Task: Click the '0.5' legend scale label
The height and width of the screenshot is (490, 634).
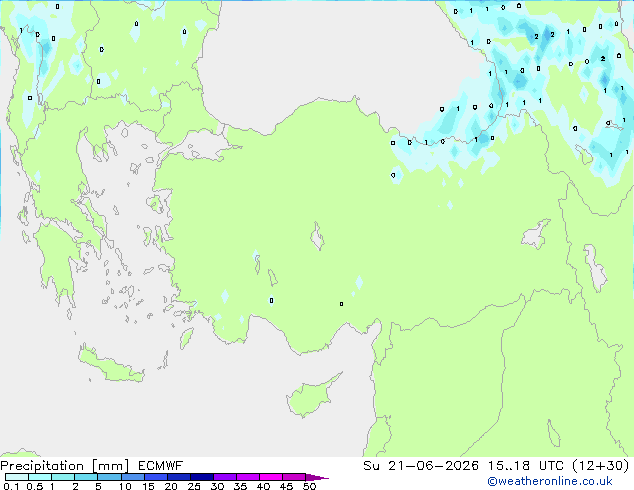Action: 35,486
